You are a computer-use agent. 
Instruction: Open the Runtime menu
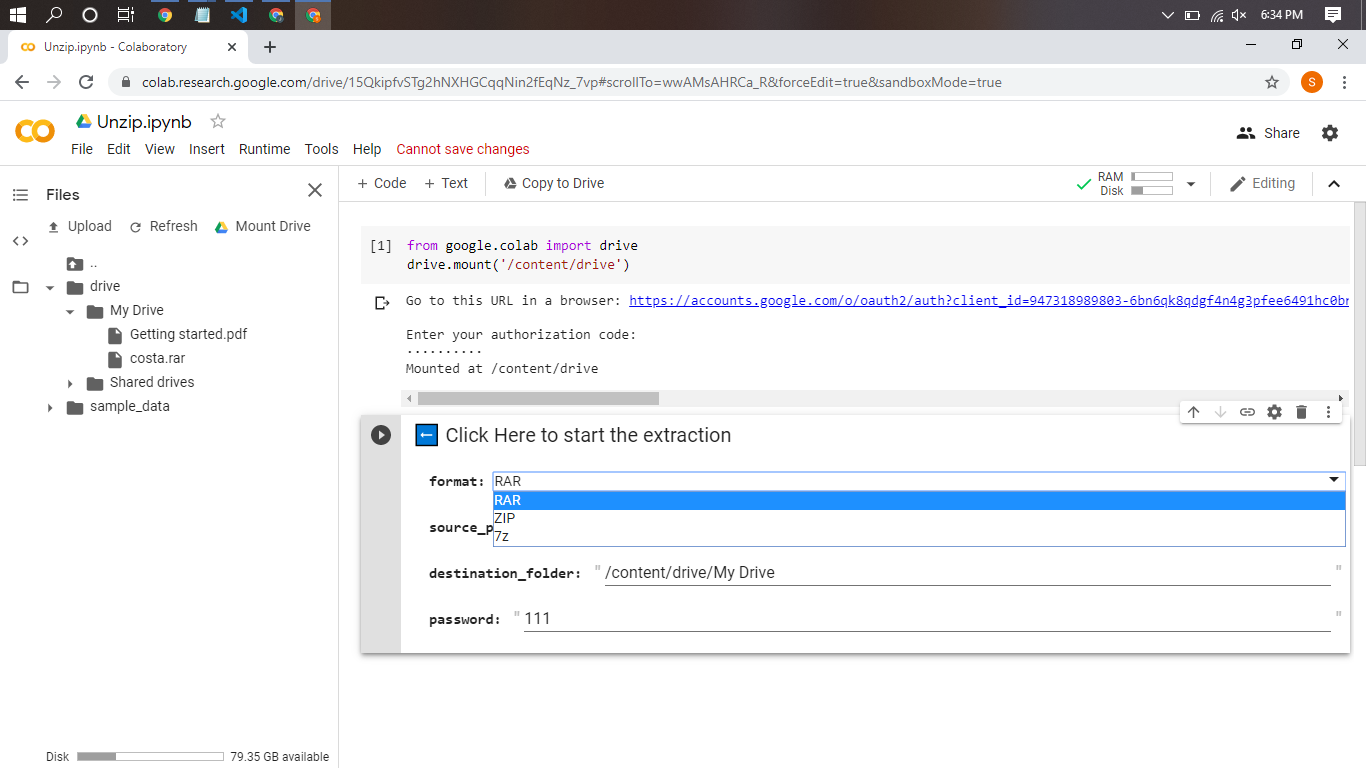click(264, 149)
